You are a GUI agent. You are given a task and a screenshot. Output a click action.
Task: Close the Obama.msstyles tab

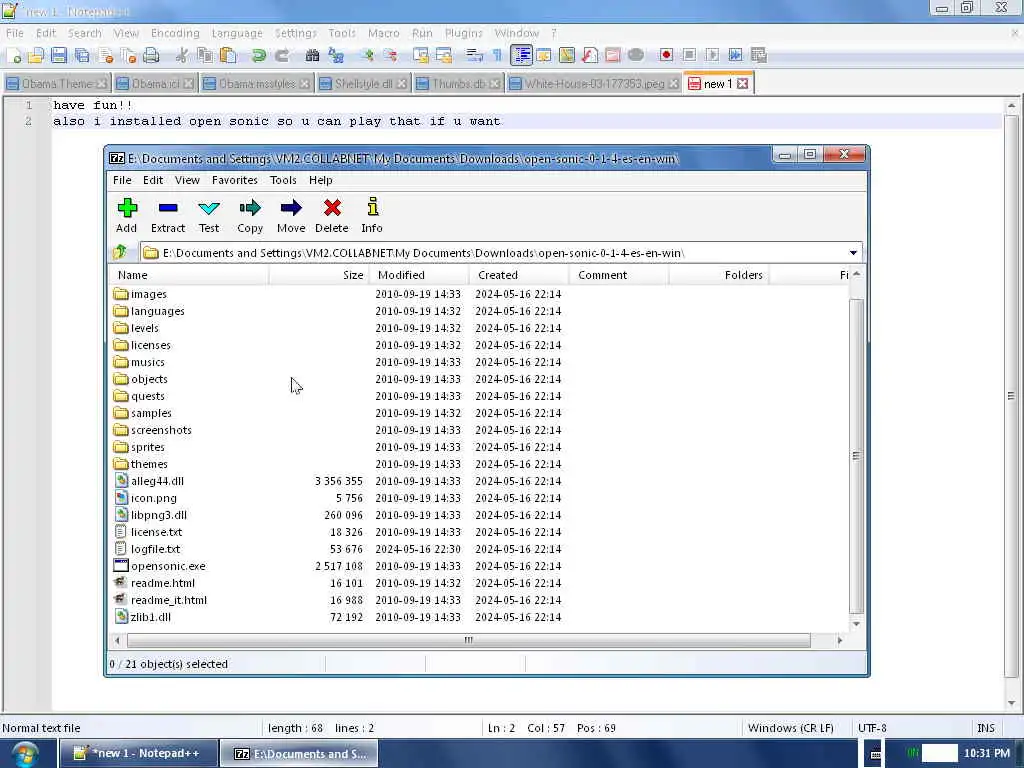(305, 84)
